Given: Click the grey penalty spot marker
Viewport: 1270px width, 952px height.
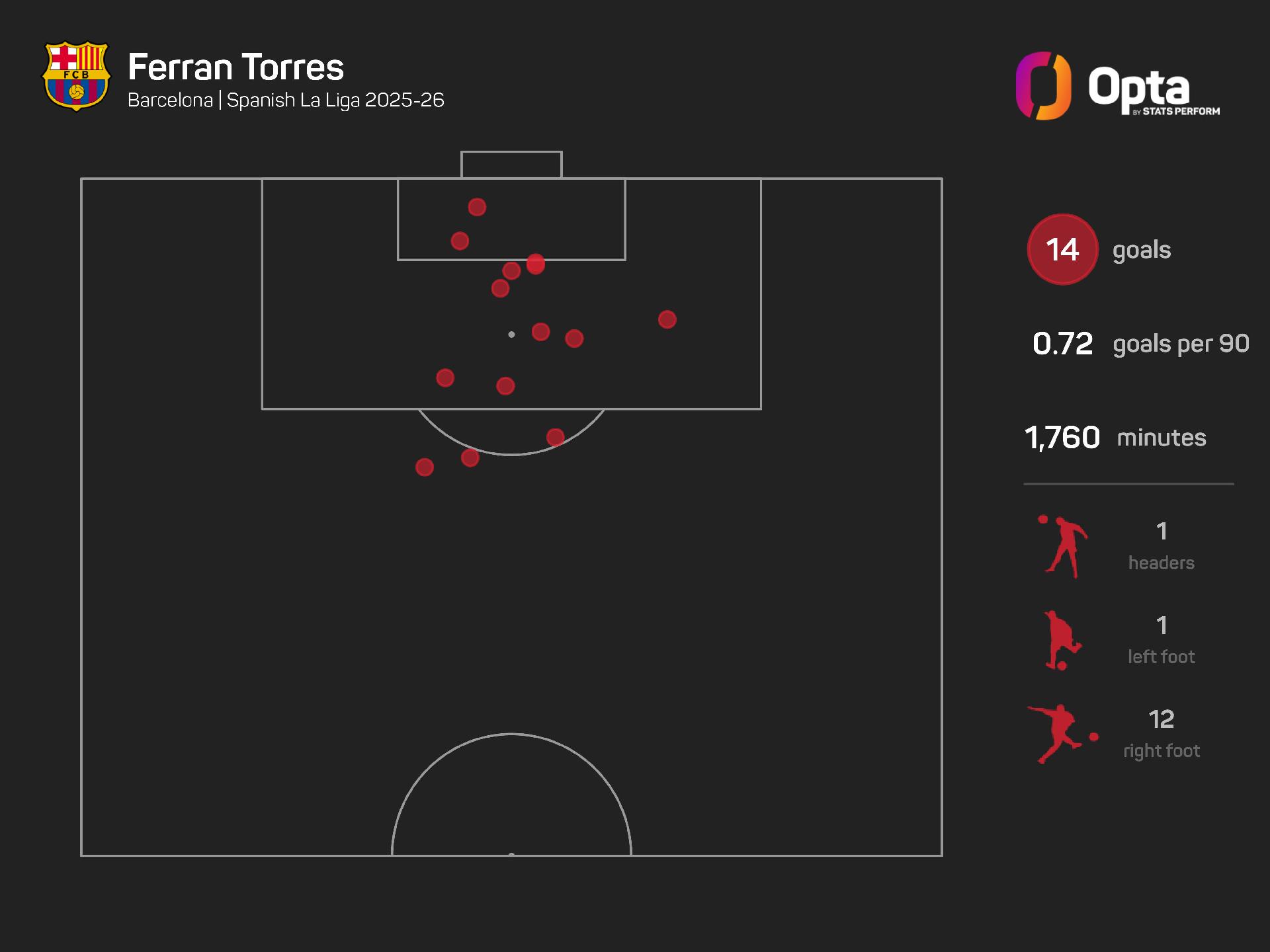Looking at the screenshot, I should tap(511, 335).
